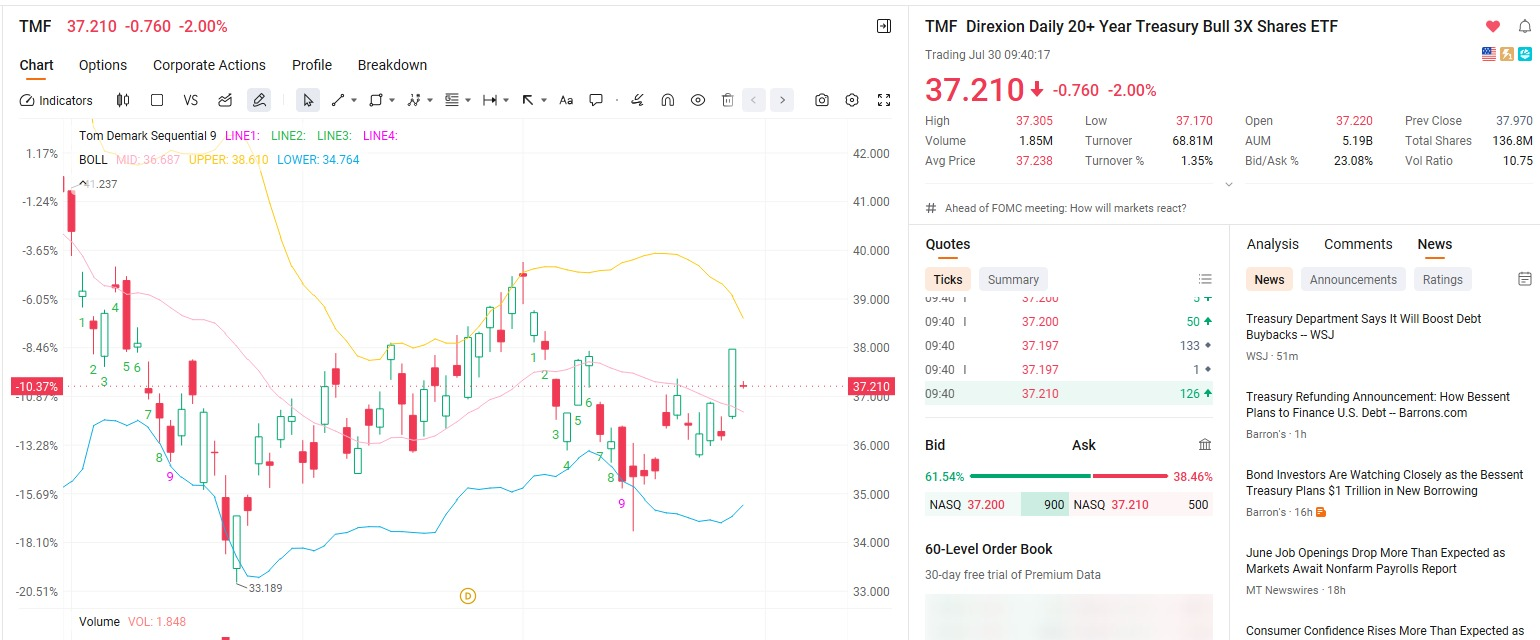
Task: Open the Indicators panel
Action: click(x=56, y=100)
